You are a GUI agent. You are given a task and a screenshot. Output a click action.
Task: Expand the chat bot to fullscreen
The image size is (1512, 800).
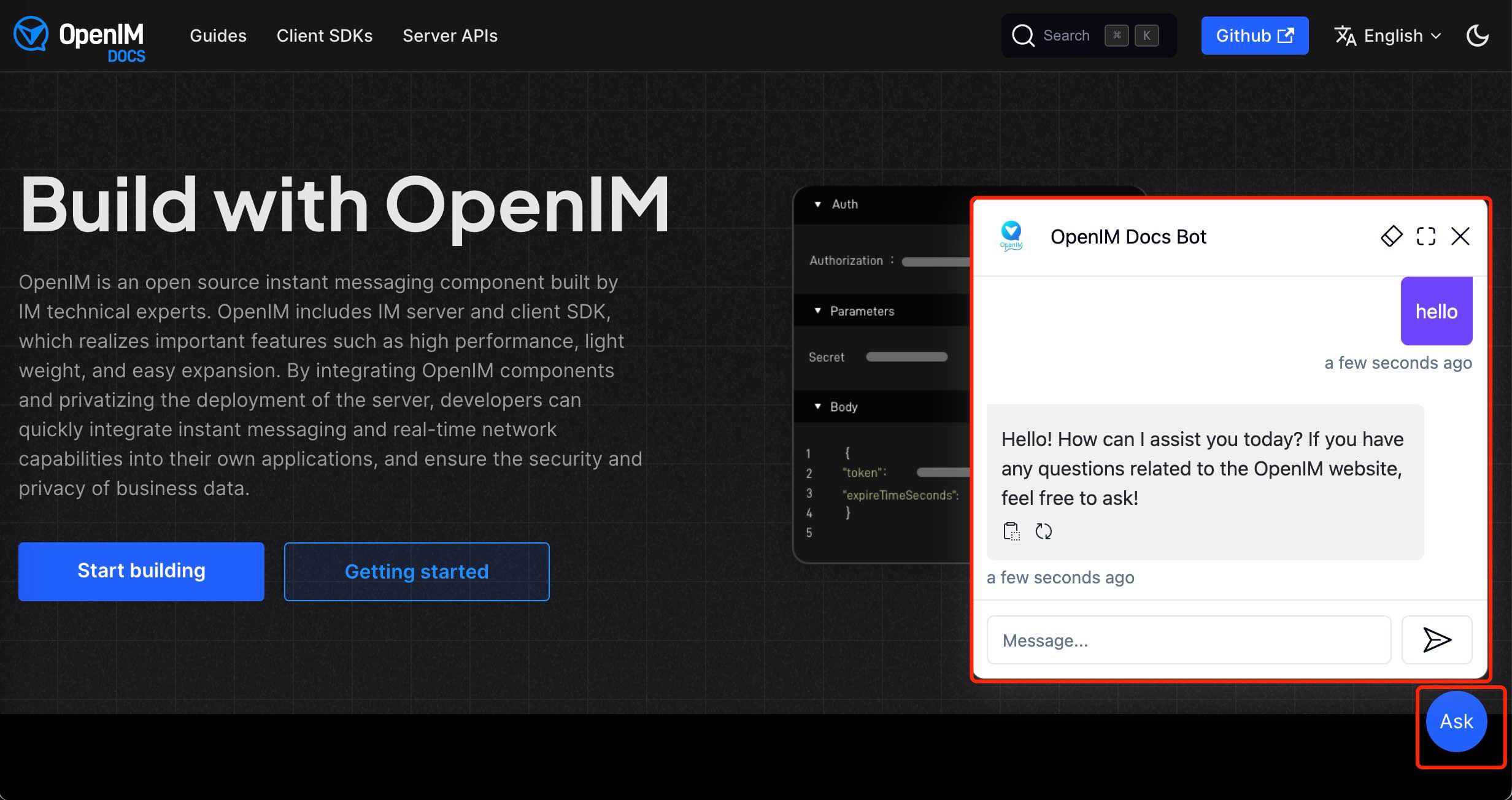coord(1425,236)
